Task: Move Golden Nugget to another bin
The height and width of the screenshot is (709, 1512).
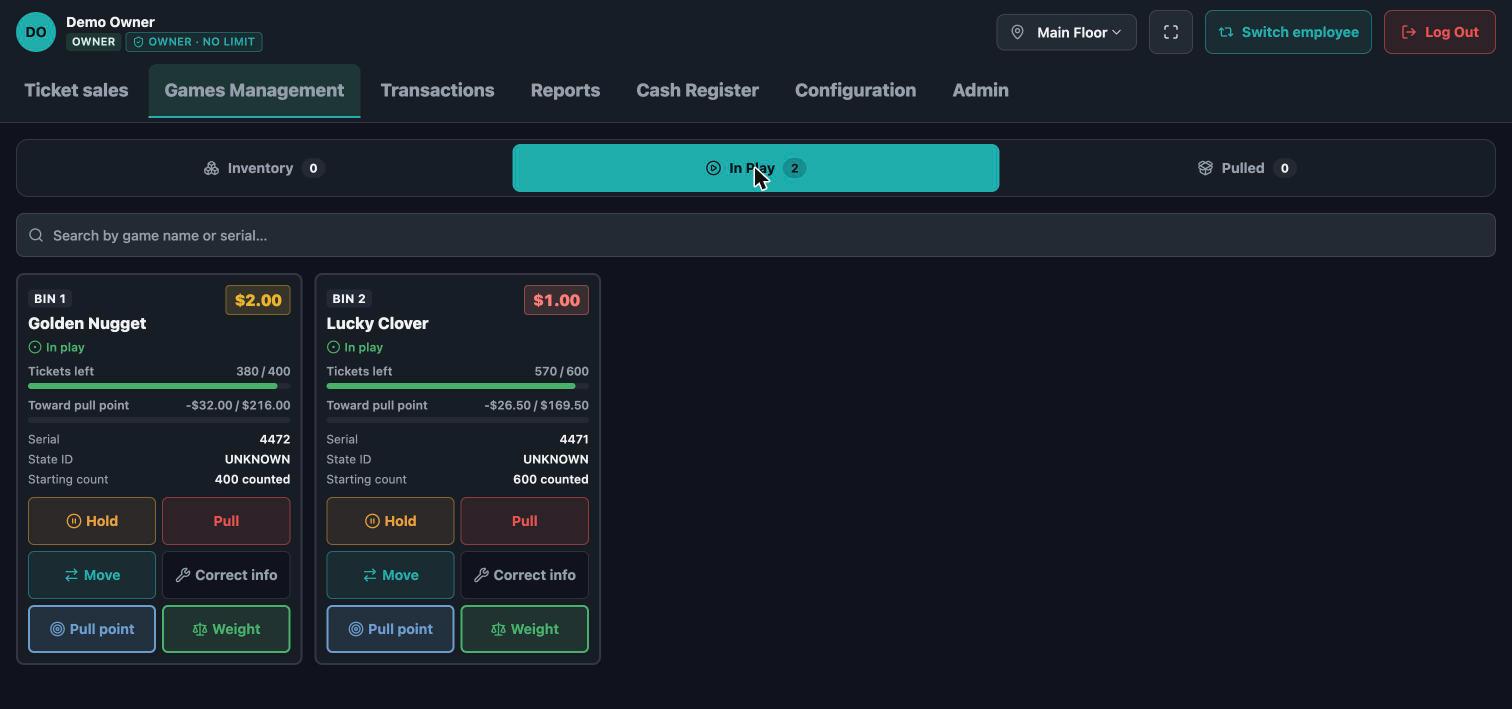Action: 92,575
